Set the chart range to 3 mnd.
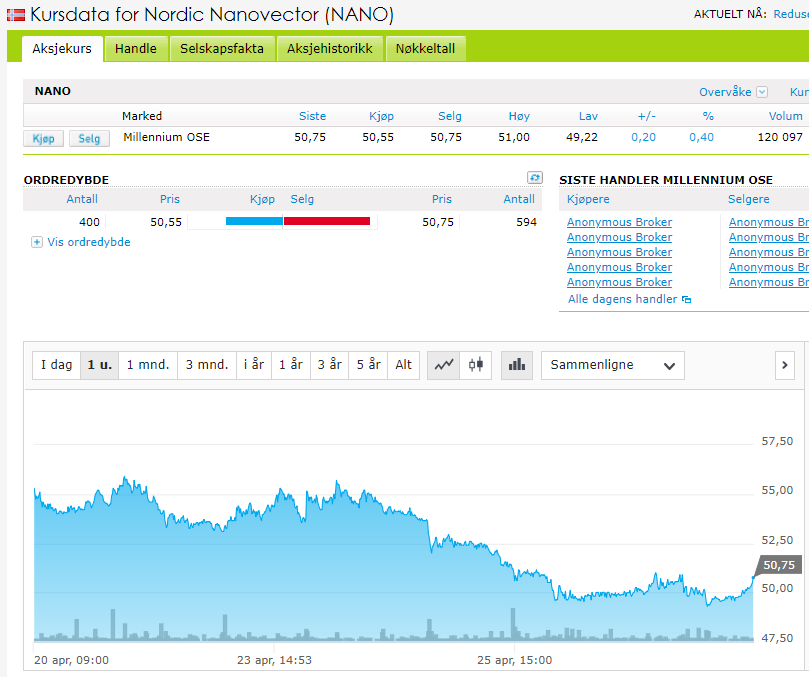Image resolution: width=809 pixels, height=677 pixels. coord(207,365)
